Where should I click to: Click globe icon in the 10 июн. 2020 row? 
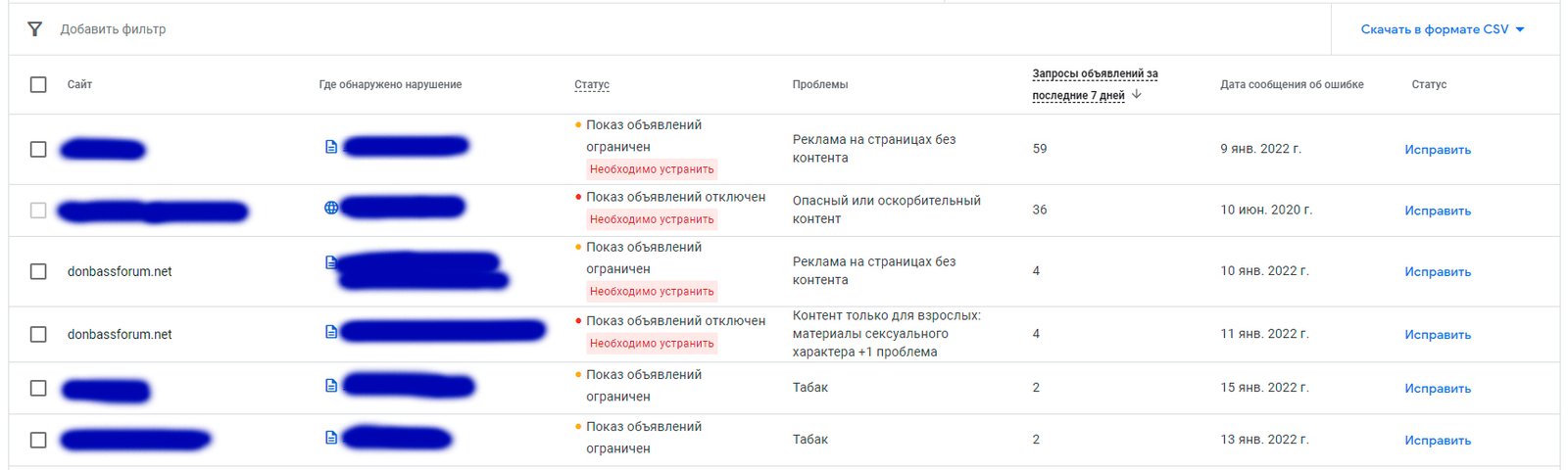pyautogui.click(x=331, y=208)
